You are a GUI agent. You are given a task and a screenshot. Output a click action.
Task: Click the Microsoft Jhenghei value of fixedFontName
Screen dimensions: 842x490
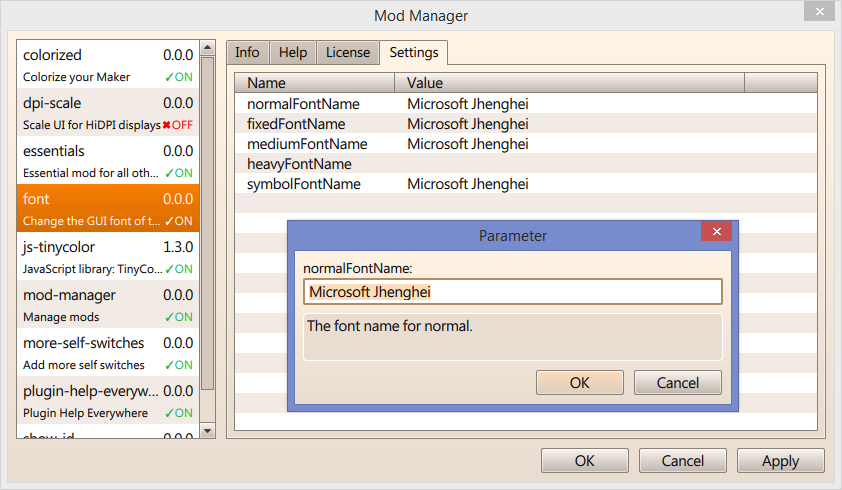(x=468, y=124)
